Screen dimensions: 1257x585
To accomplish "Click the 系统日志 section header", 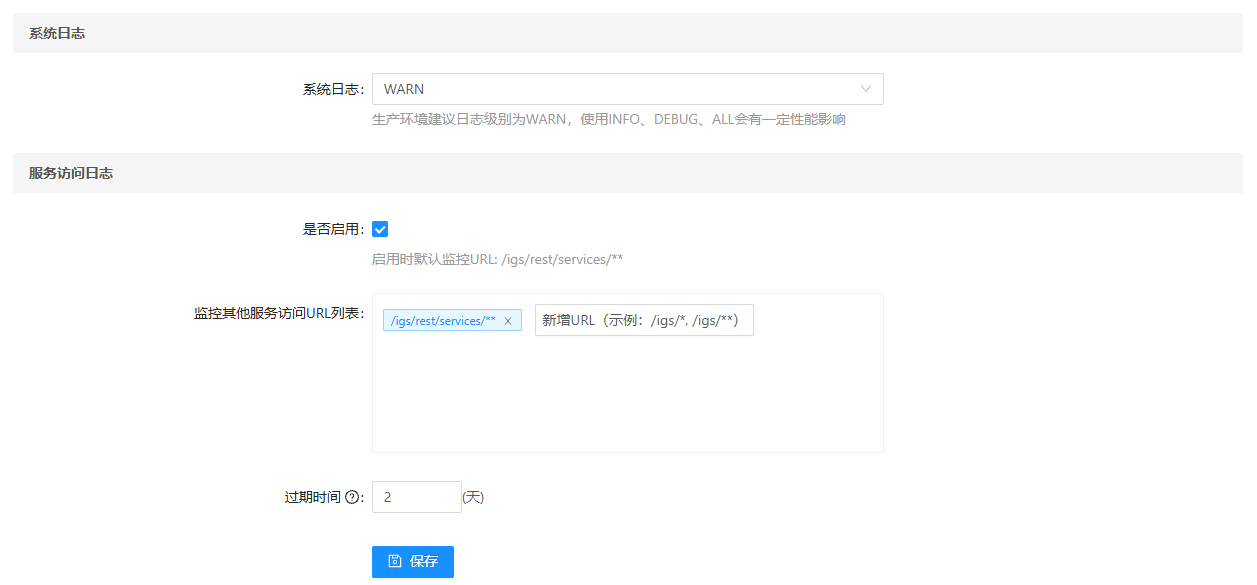I will pos(57,33).
